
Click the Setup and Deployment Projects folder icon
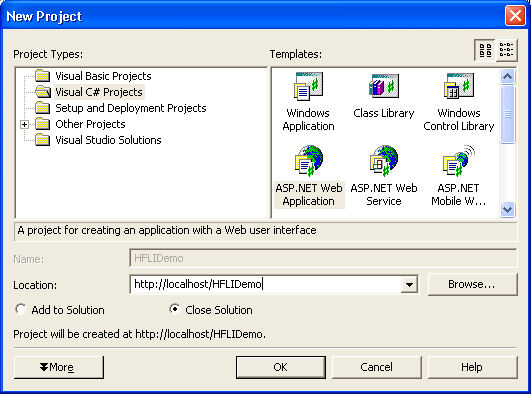tap(43, 108)
